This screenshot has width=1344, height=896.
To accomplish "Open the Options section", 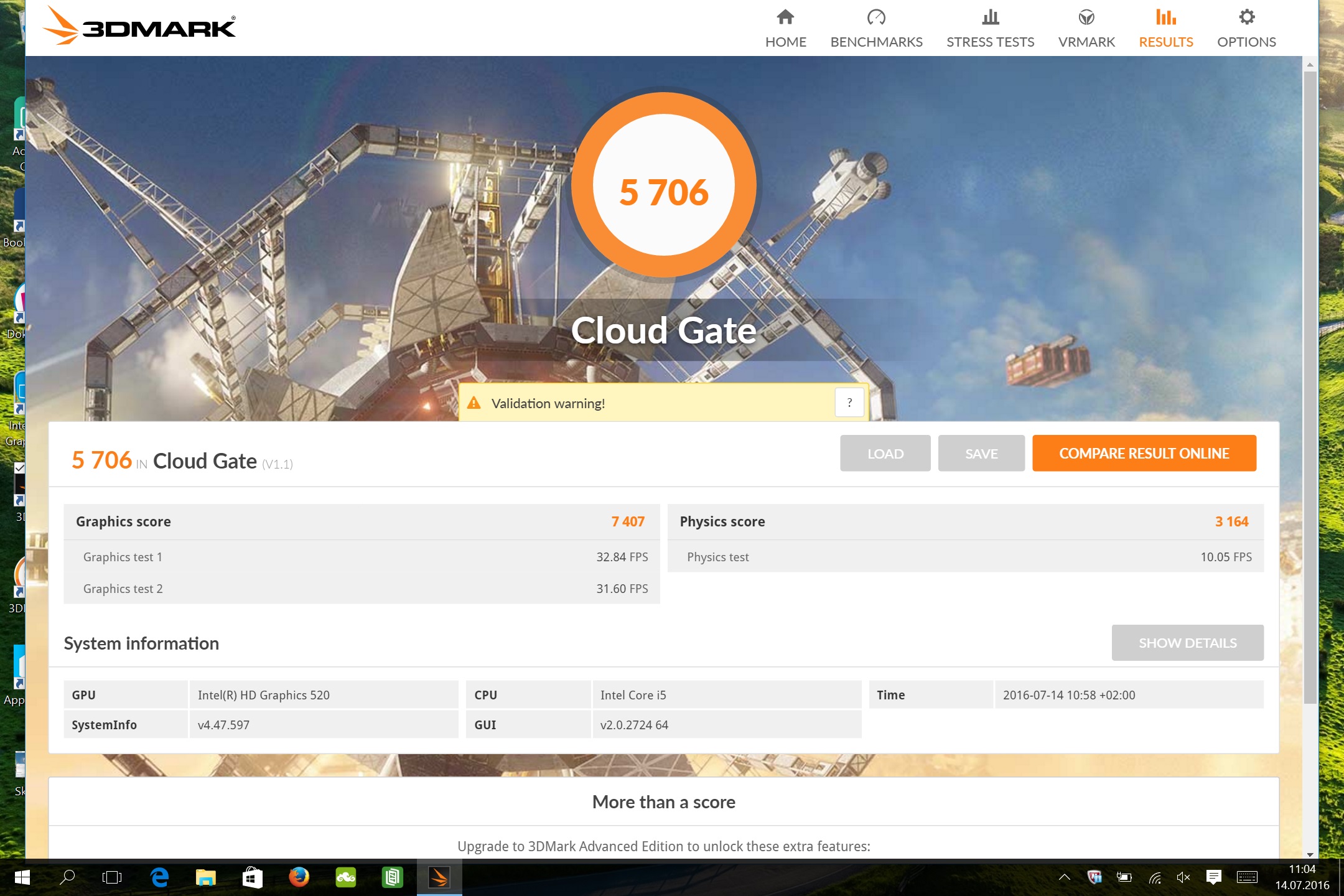I will [1246, 28].
